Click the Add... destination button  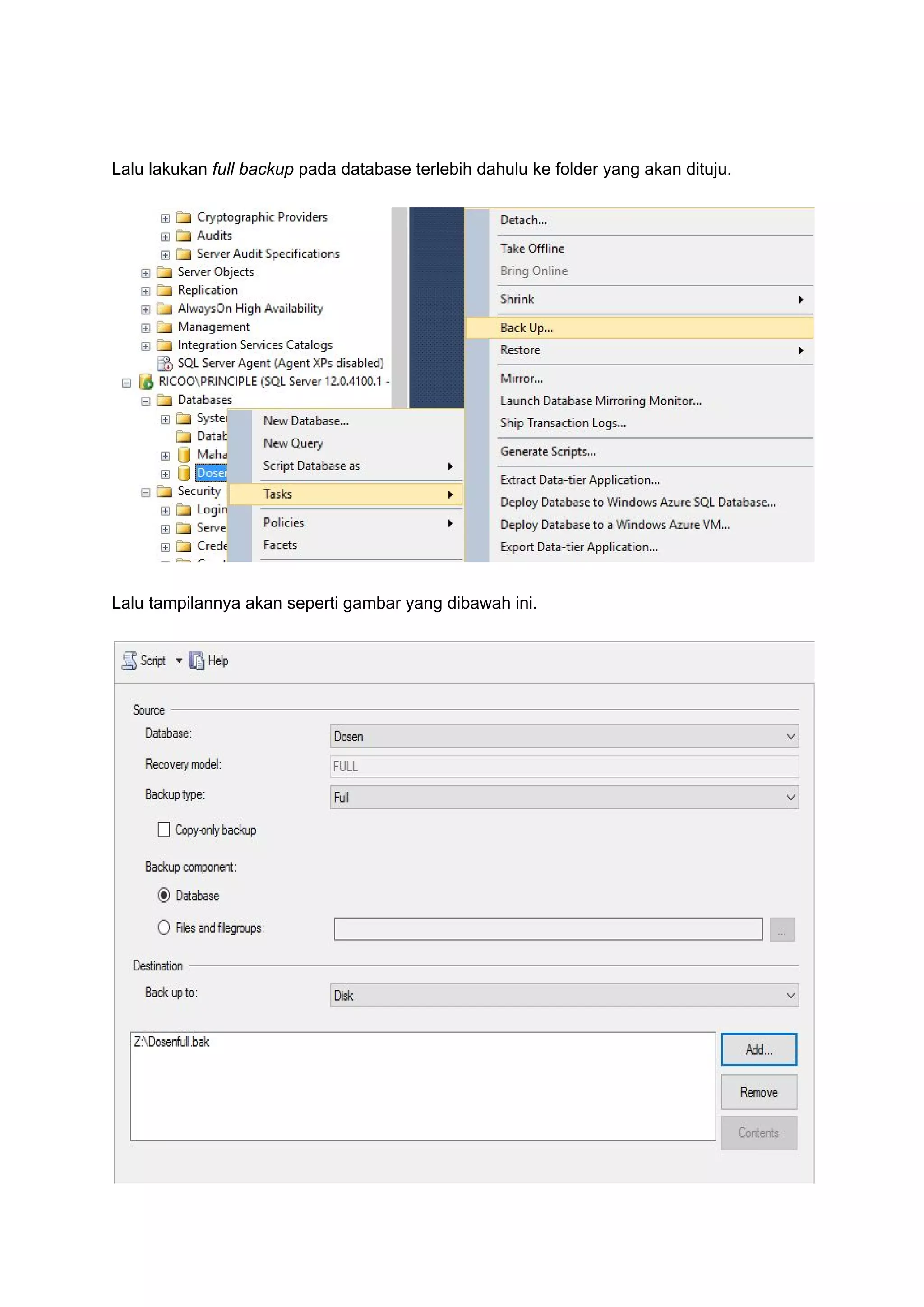[759, 1050]
